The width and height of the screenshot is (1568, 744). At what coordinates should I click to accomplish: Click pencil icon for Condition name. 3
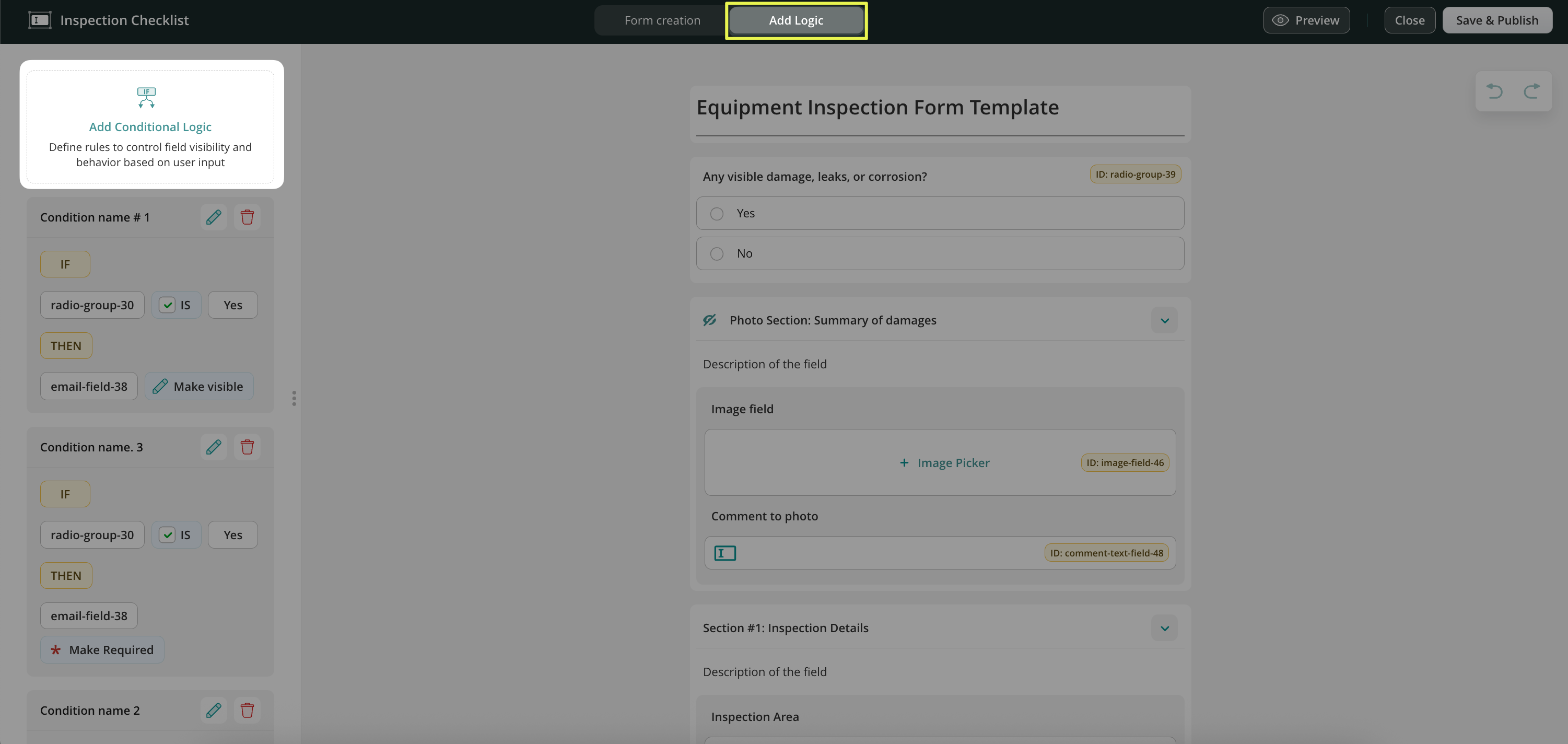214,447
